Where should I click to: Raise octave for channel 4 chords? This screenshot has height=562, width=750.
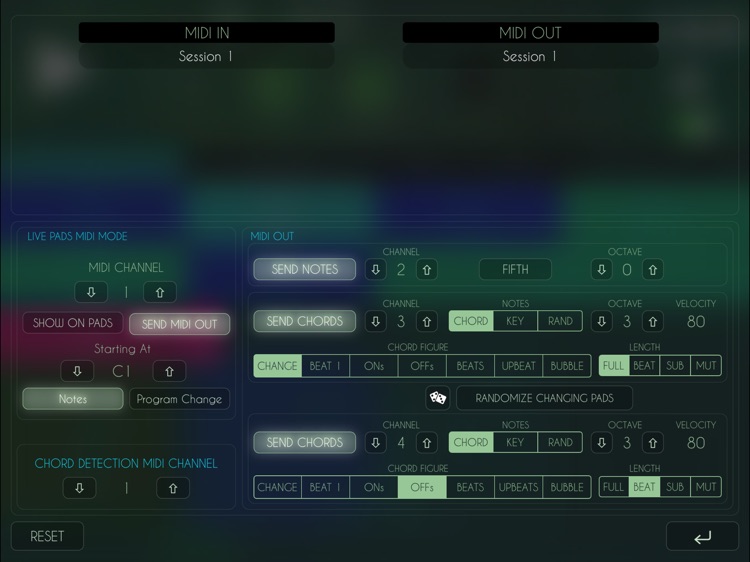(653, 443)
